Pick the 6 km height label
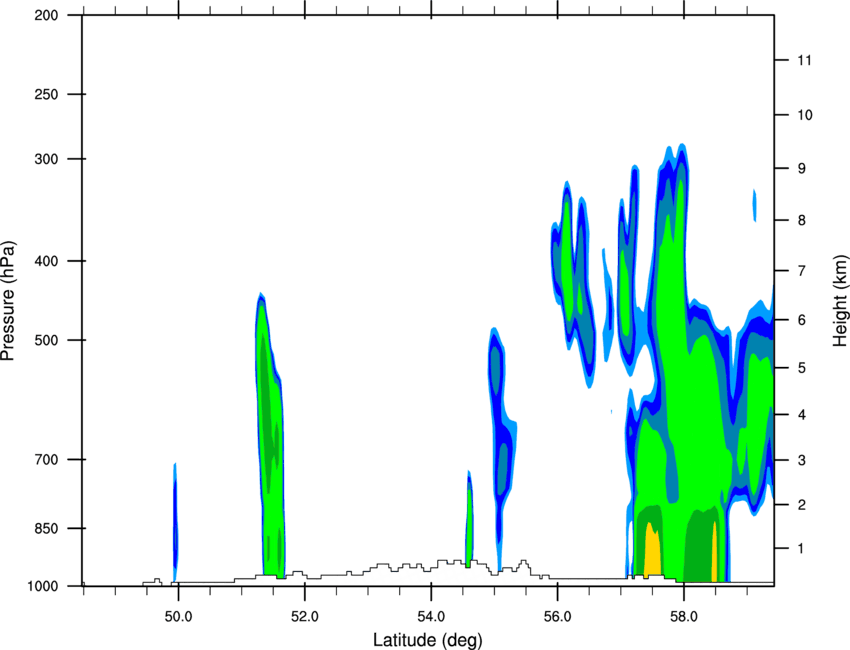850x650 pixels. tap(801, 320)
